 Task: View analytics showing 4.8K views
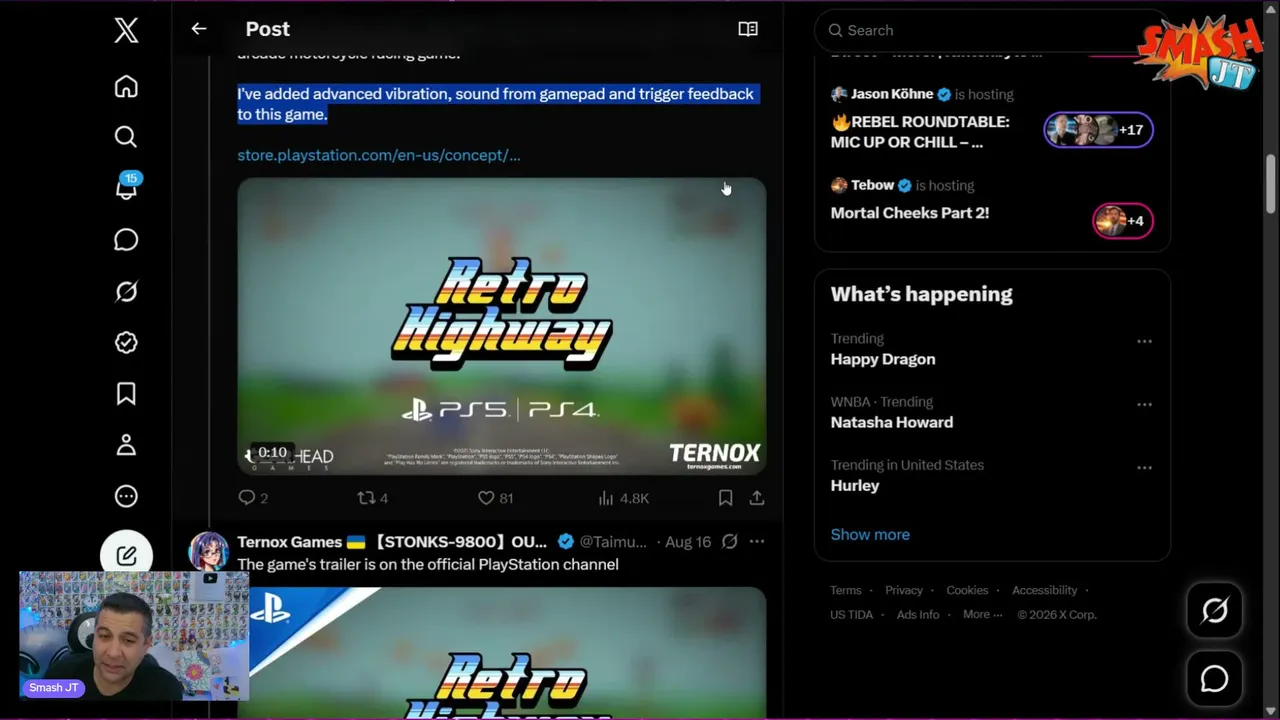pos(623,497)
